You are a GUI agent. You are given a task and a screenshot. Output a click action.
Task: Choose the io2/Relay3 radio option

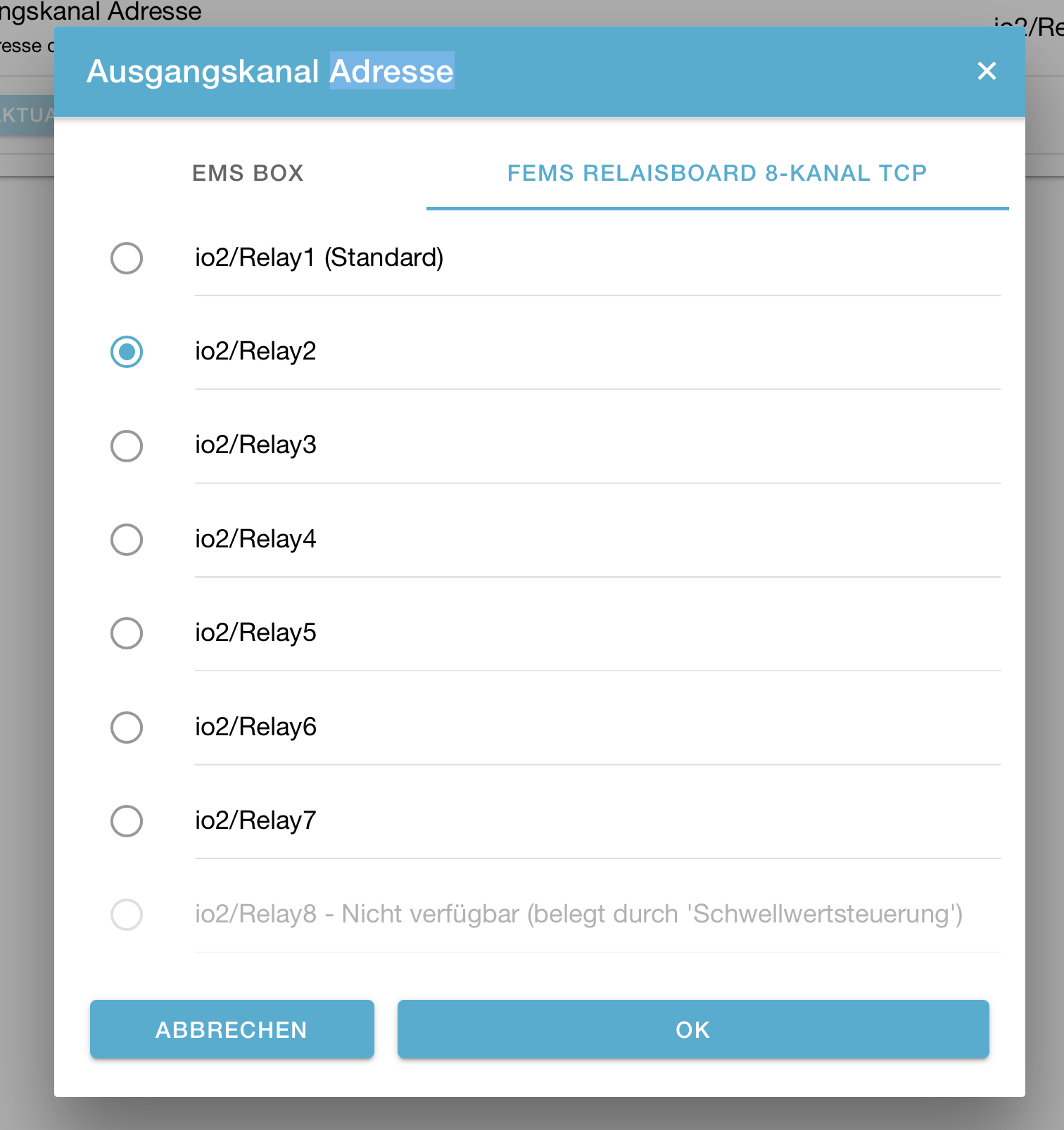point(127,446)
